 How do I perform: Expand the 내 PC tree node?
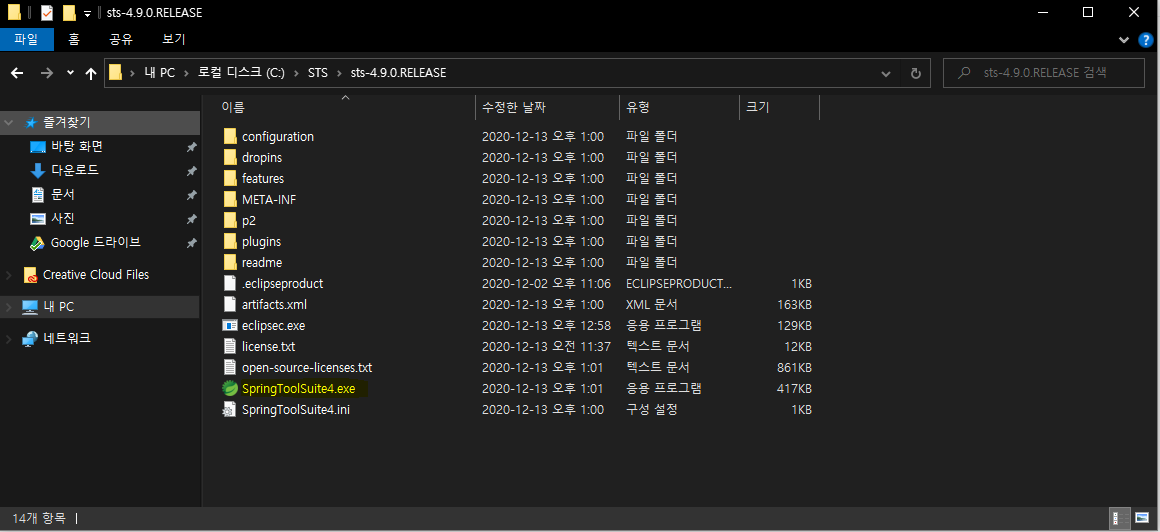pyautogui.click(x=9, y=307)
